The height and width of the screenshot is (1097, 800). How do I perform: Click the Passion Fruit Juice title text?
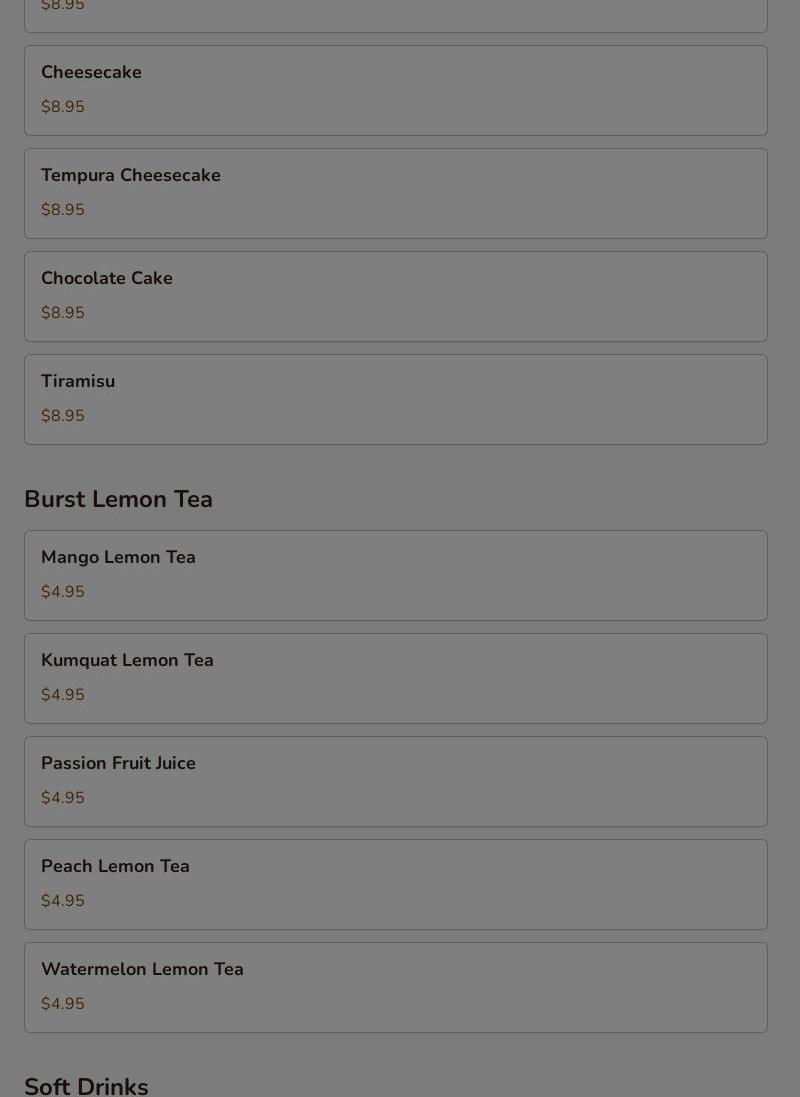(x=118, y=763)
